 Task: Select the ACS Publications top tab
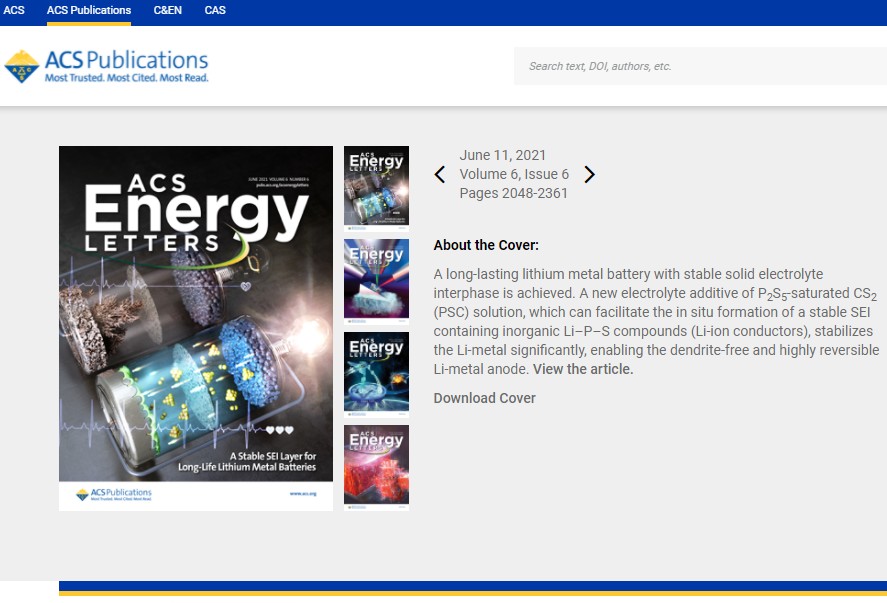(89, 10)
